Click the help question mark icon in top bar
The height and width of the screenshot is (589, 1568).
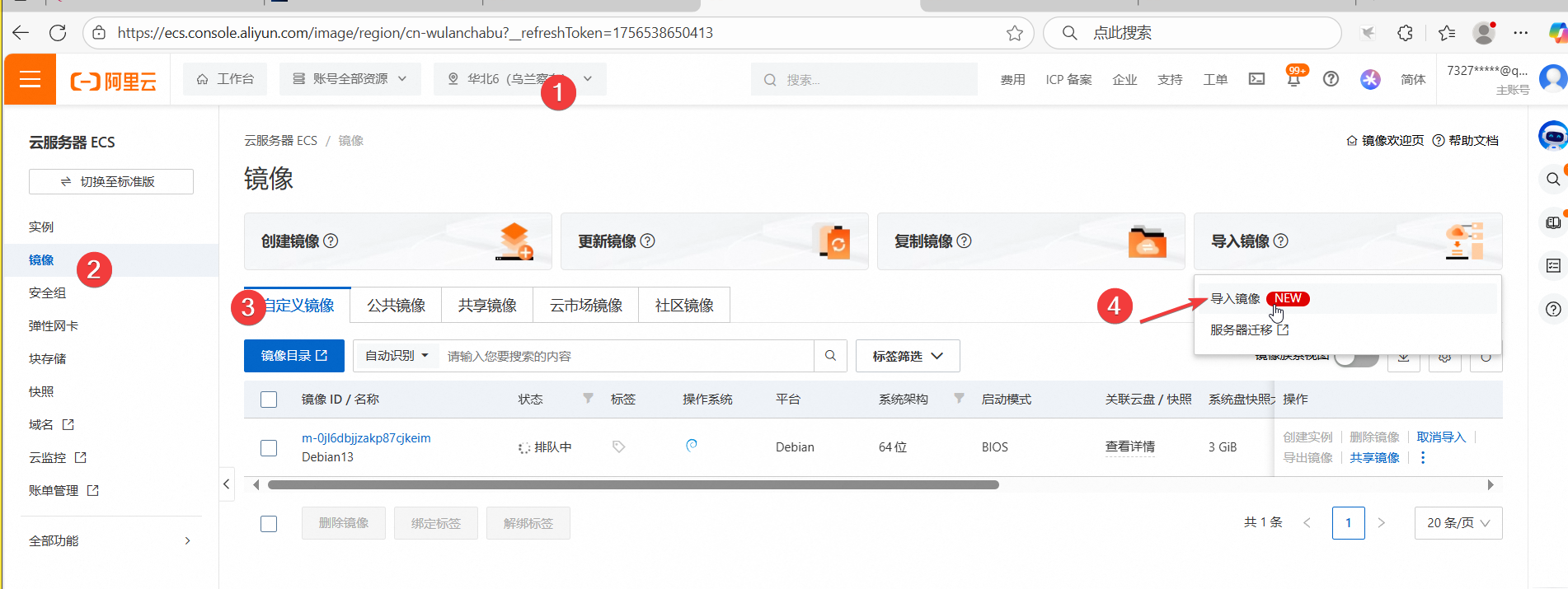point(1331,80)
